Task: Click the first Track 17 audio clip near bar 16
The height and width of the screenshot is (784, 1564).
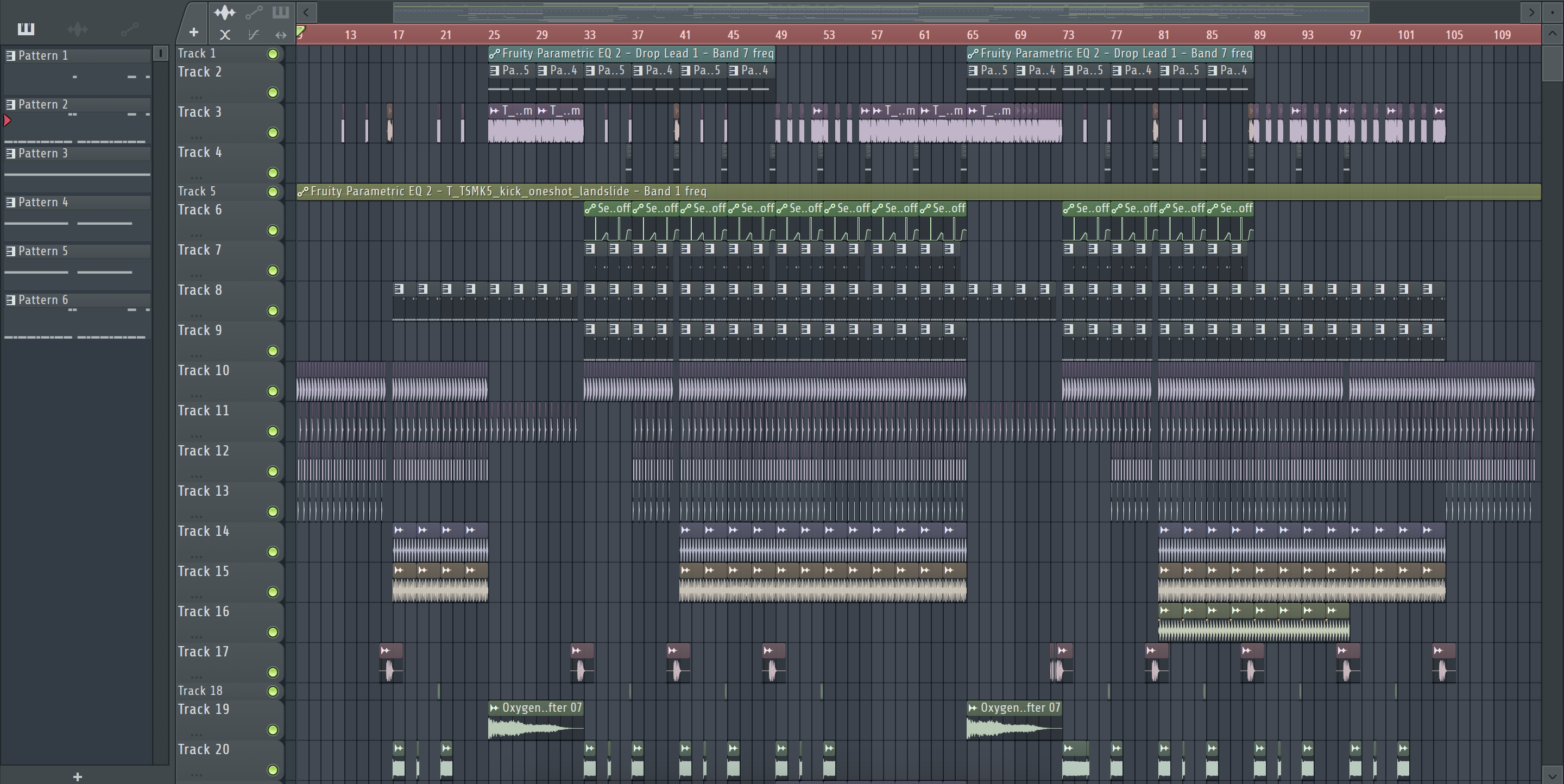Action: (x=391, y=662)
